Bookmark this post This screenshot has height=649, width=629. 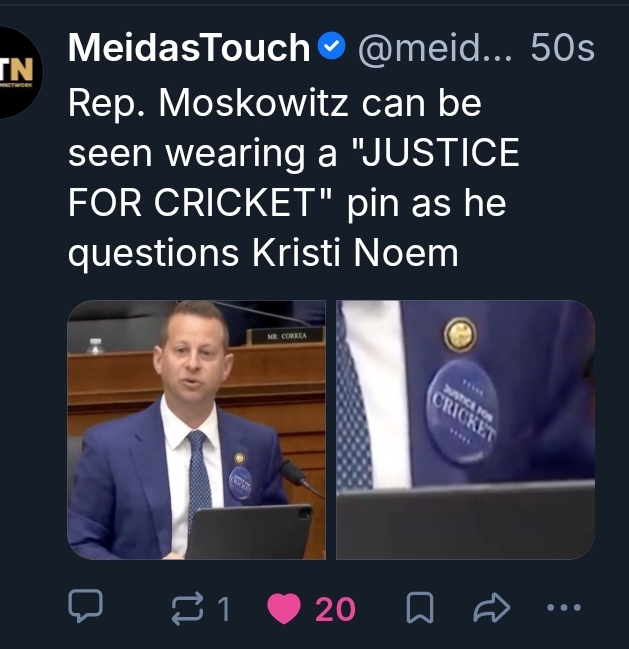pos(421,607)
